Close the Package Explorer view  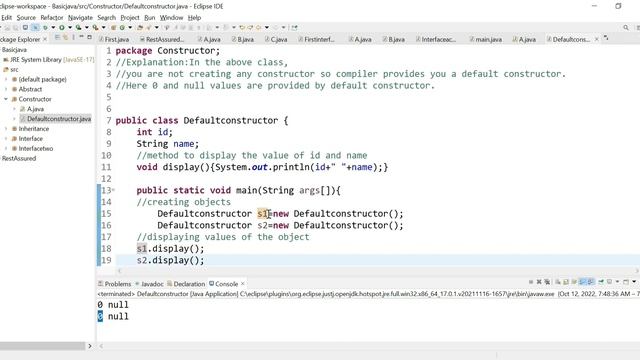[x=45, y=39]
